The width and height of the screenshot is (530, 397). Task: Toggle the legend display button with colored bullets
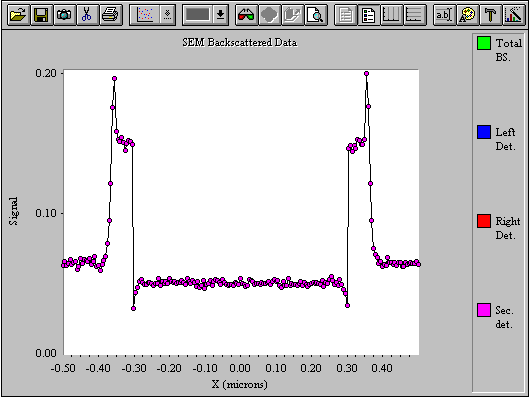click(369, 15)
